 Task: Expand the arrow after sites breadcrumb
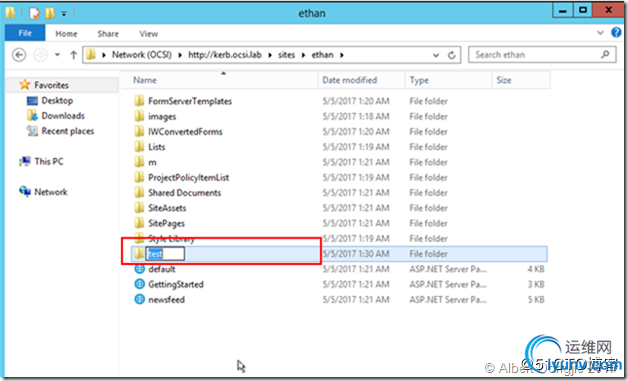(x=304, y=55)
